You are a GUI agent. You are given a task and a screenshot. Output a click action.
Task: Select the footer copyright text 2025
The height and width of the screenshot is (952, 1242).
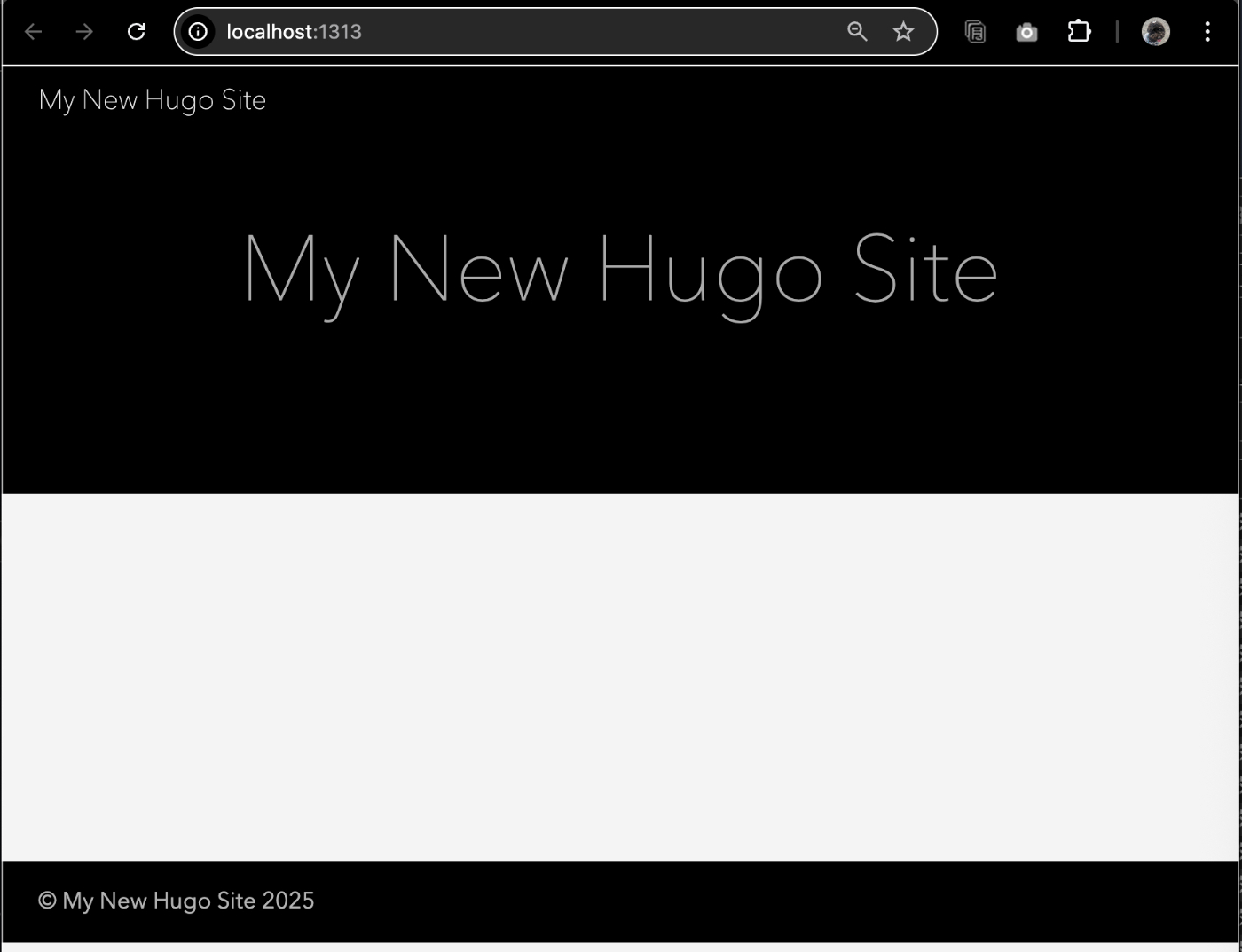tap(177, 901)
